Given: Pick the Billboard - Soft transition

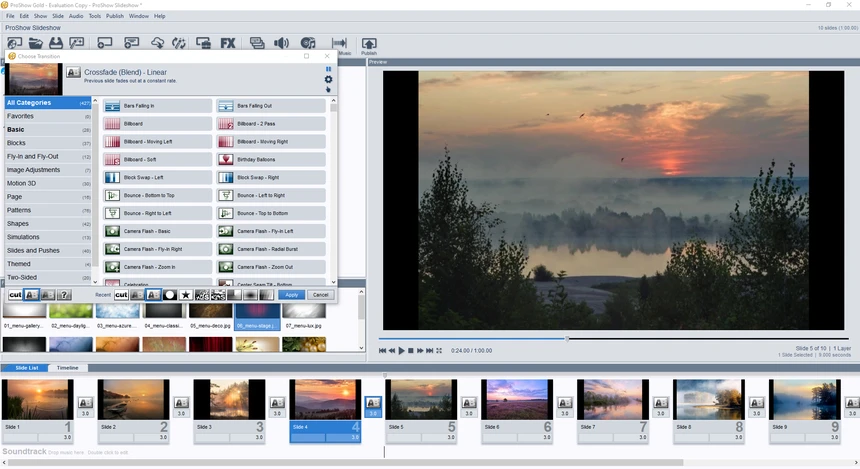Looking at the screenshot, I should (x=157, y=160).
